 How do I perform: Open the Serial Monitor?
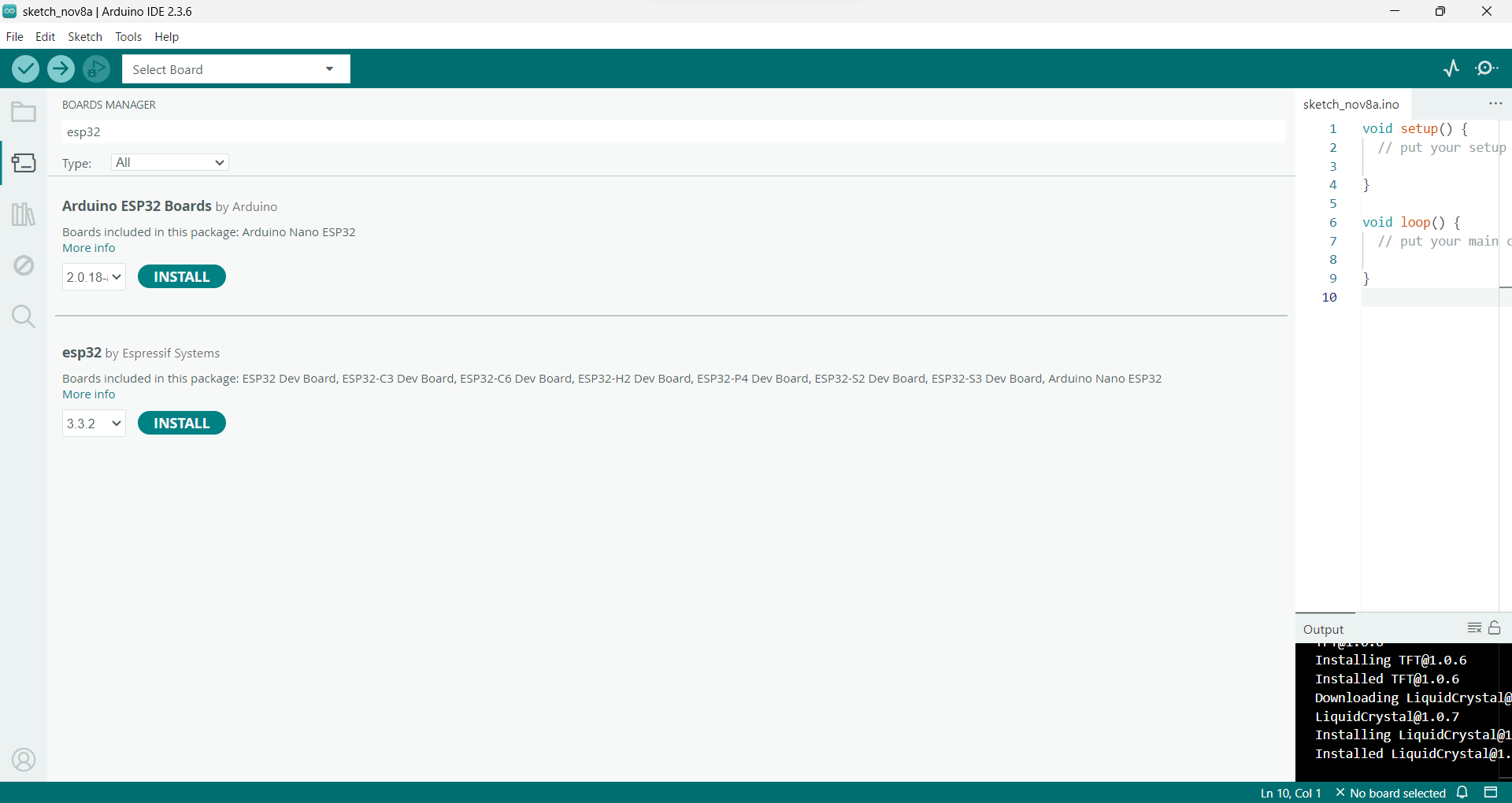[x=1487, y=68]
